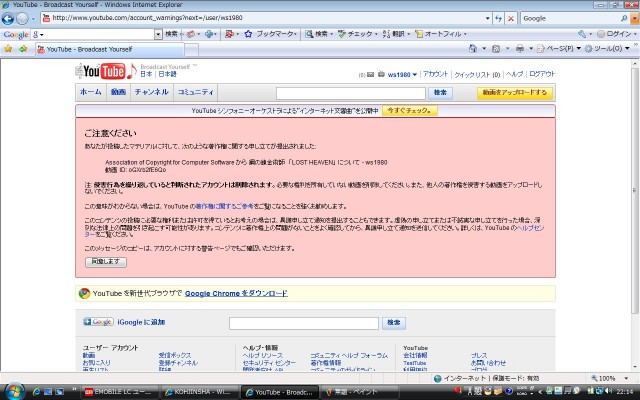
Task: Click the Home icon in the command bar
Action: (473, 49)
